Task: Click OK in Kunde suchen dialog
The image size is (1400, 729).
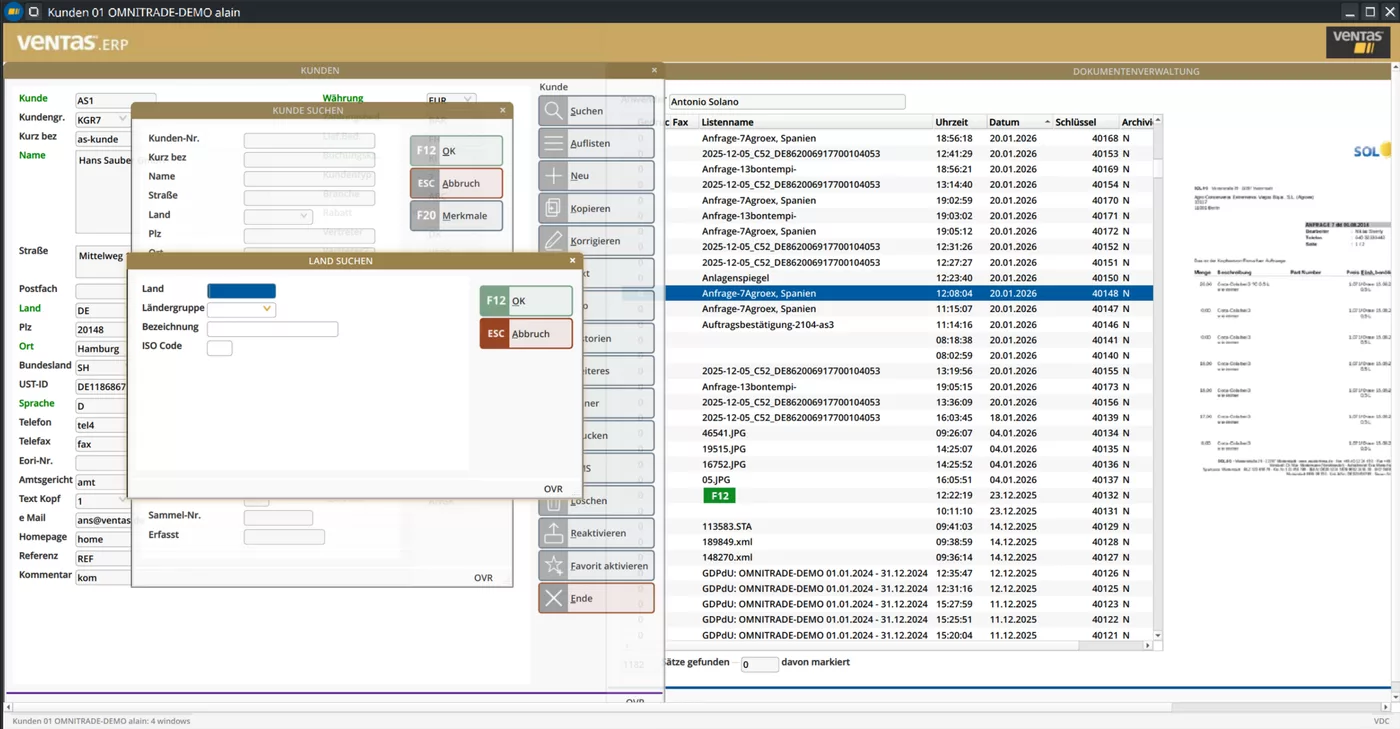Action: tap(456, 151)
